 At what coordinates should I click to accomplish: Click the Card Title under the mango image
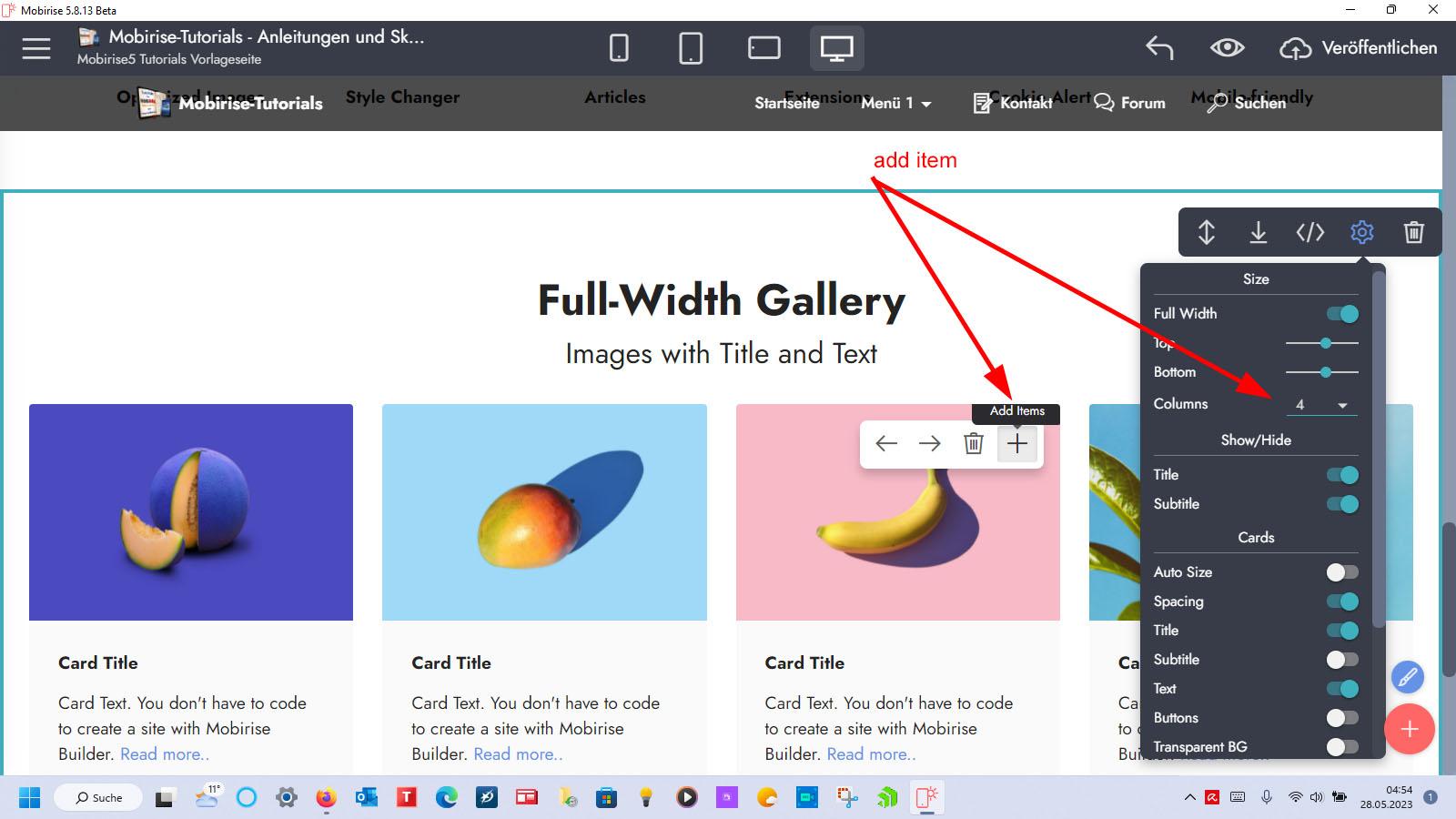click(451, 663)
